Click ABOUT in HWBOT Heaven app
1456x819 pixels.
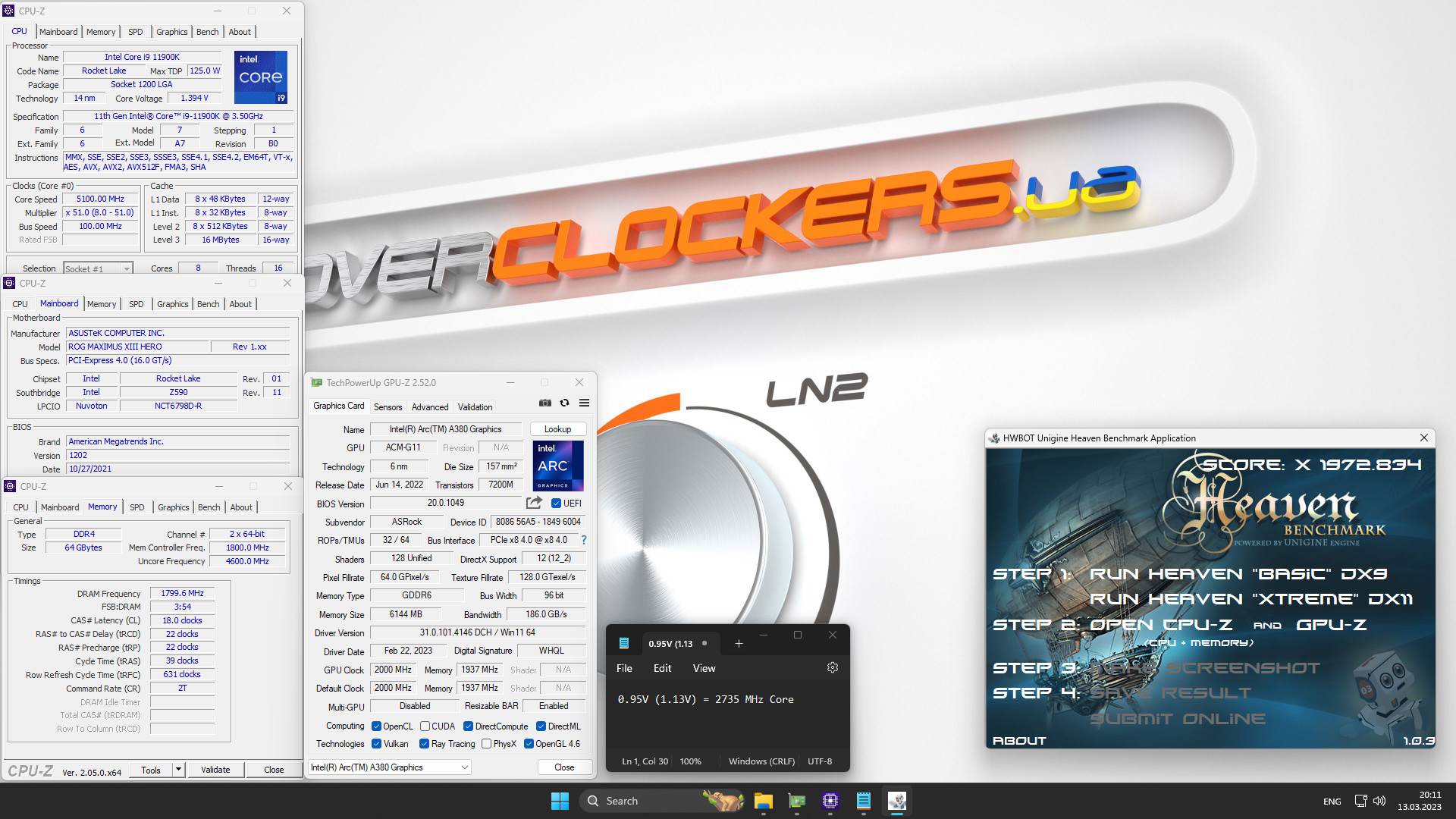[1019, 741]
